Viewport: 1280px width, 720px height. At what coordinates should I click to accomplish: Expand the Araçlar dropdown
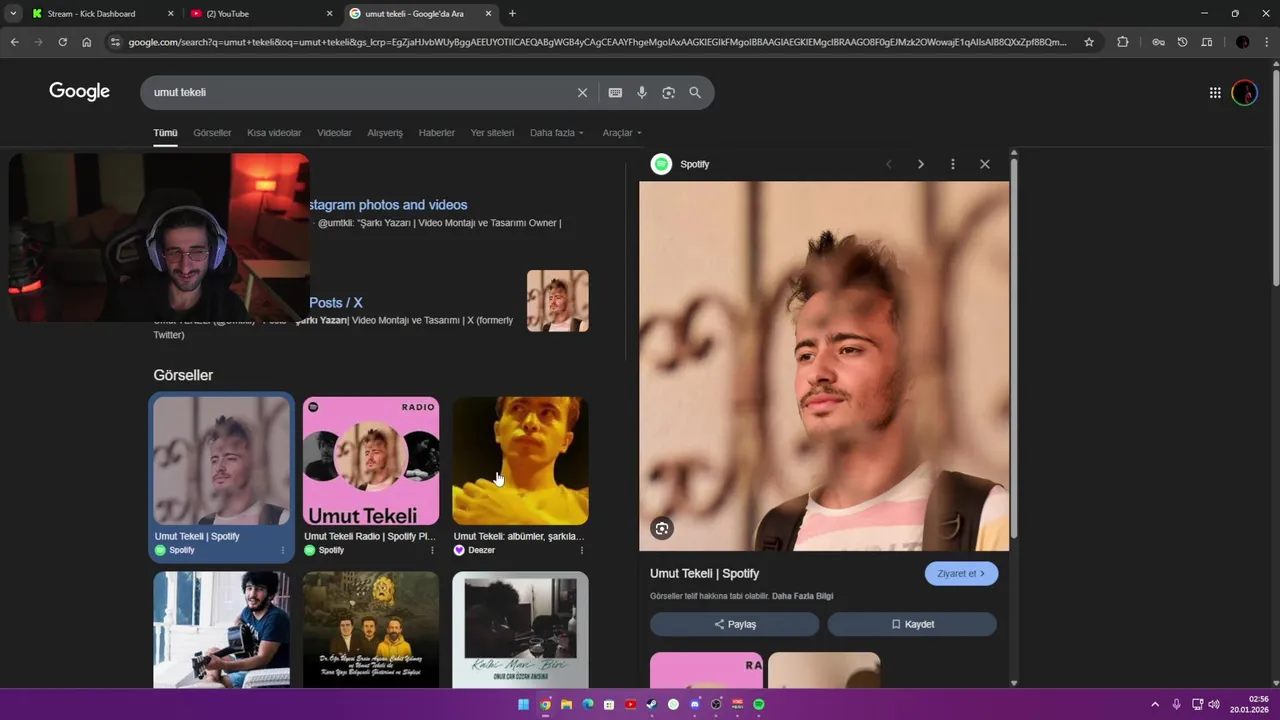click(x=622, y=133)
